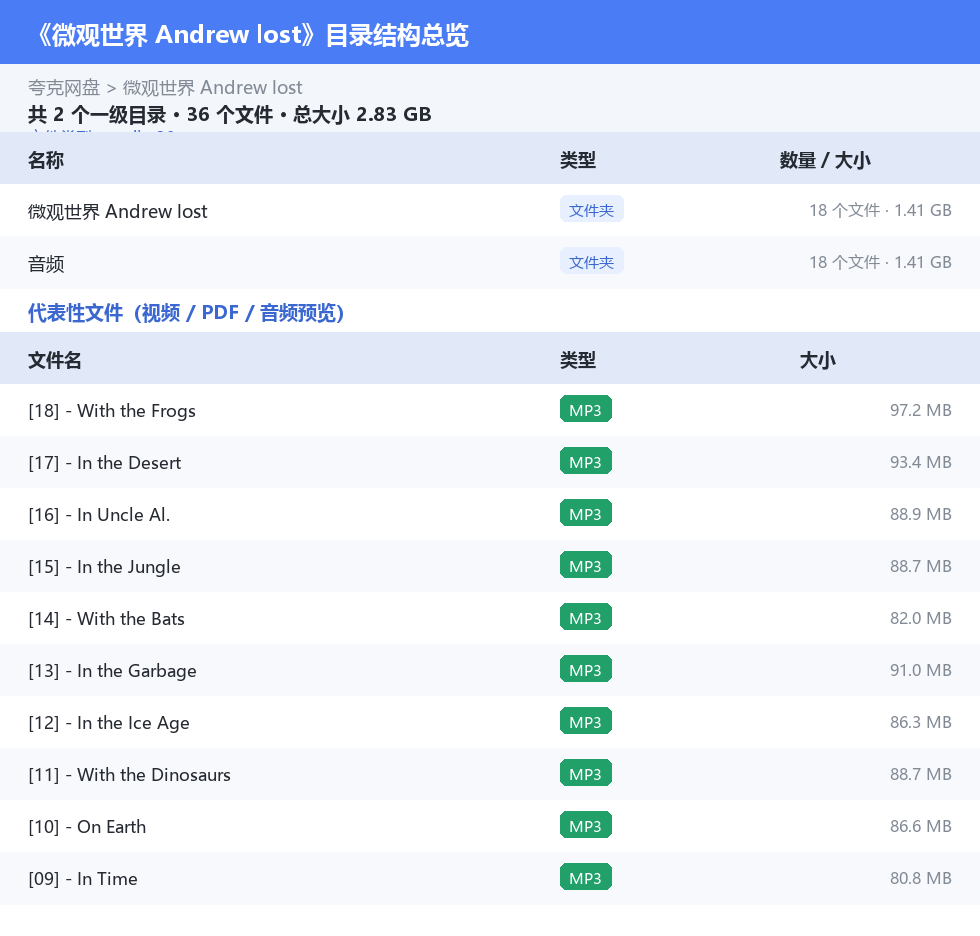Screen dimensions: 980x936
Task: Select file [18] - With the Frogs
Action: pos(112,411)
